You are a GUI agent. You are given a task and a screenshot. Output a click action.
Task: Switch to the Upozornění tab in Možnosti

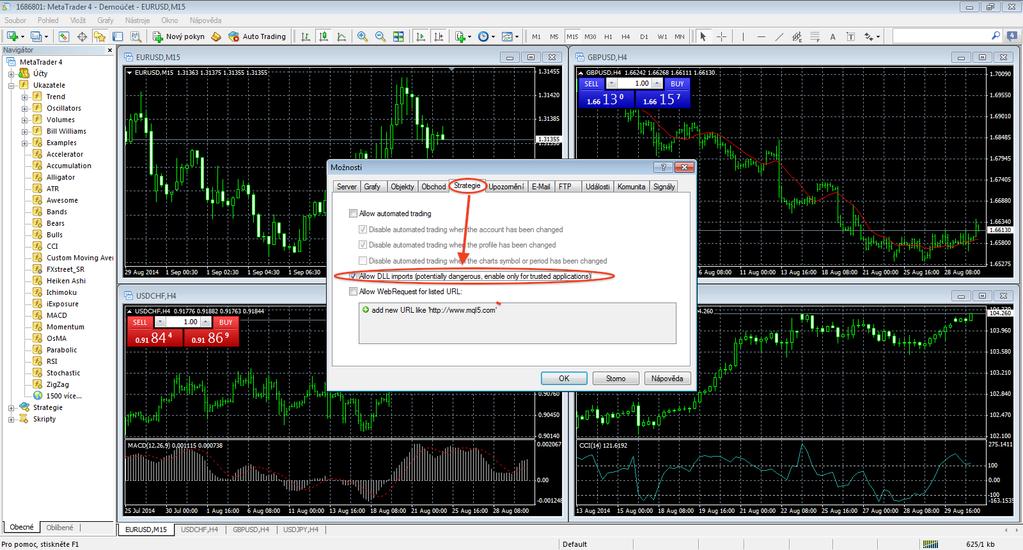pos(506,187)
